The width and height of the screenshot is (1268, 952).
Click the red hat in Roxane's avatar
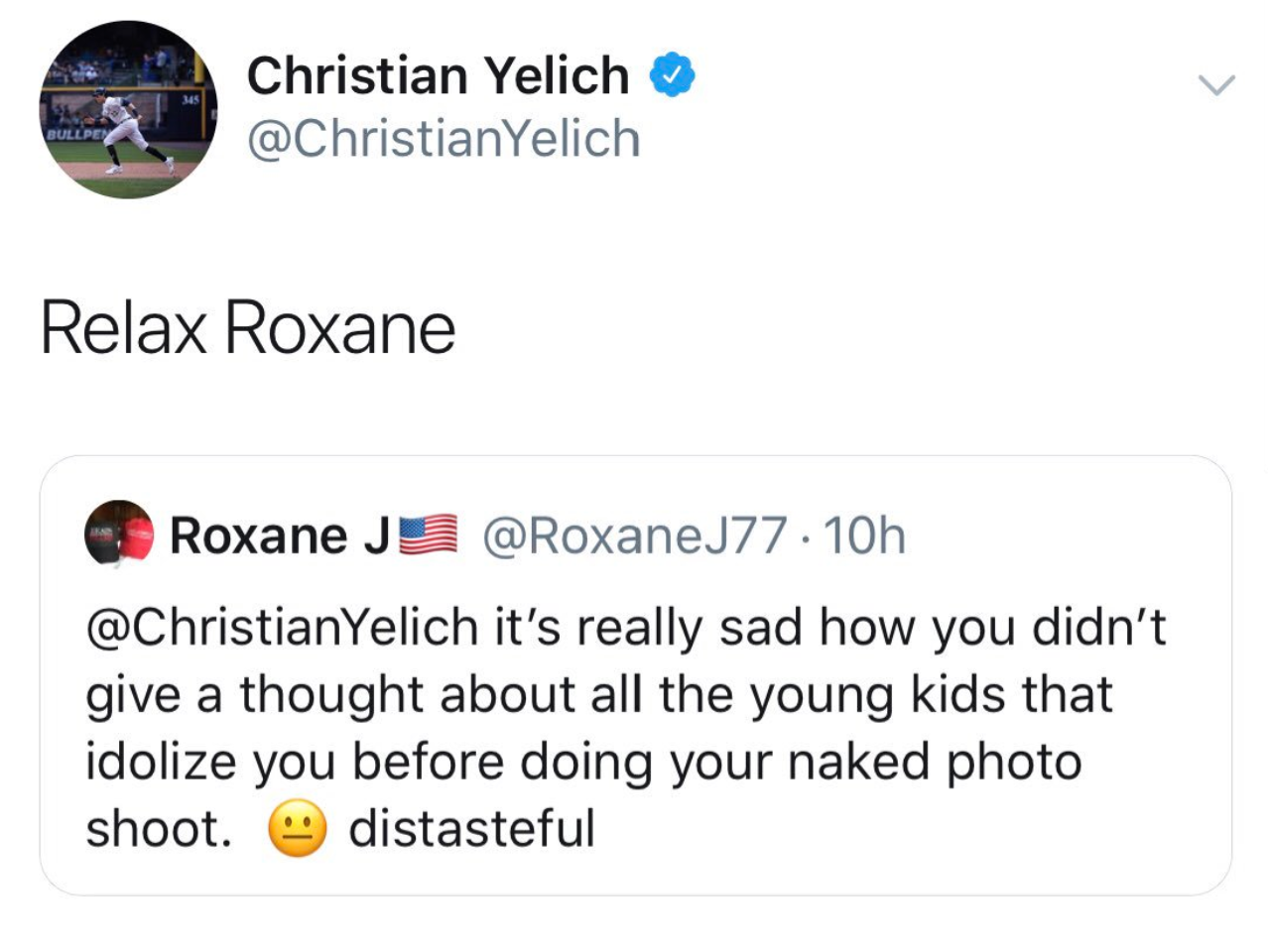138,540
